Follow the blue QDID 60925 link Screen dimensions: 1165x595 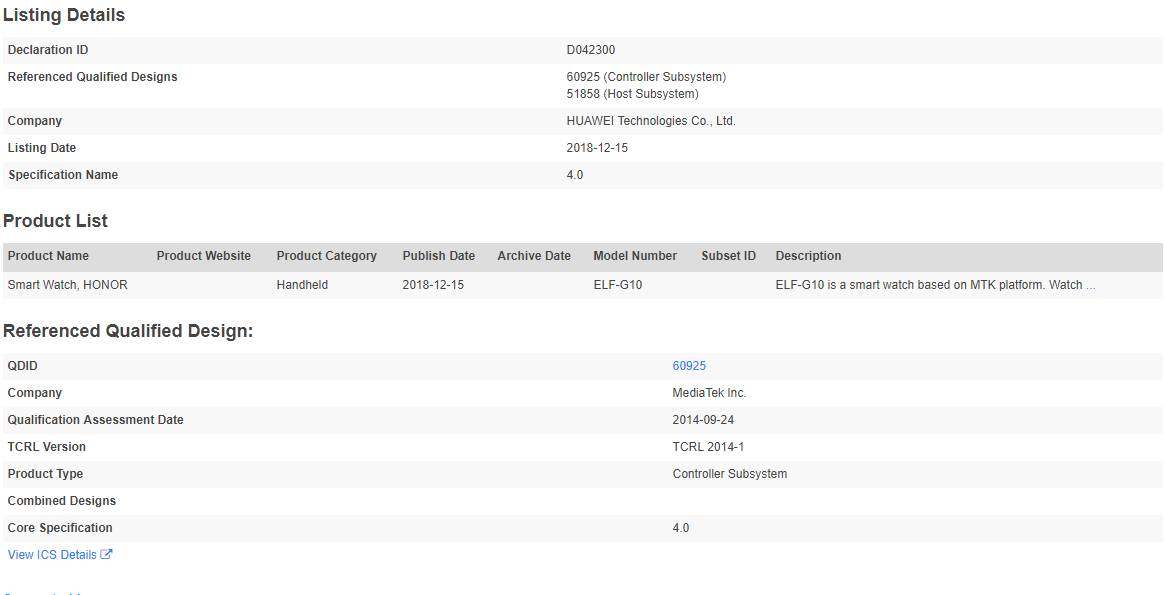click(689, 365)
